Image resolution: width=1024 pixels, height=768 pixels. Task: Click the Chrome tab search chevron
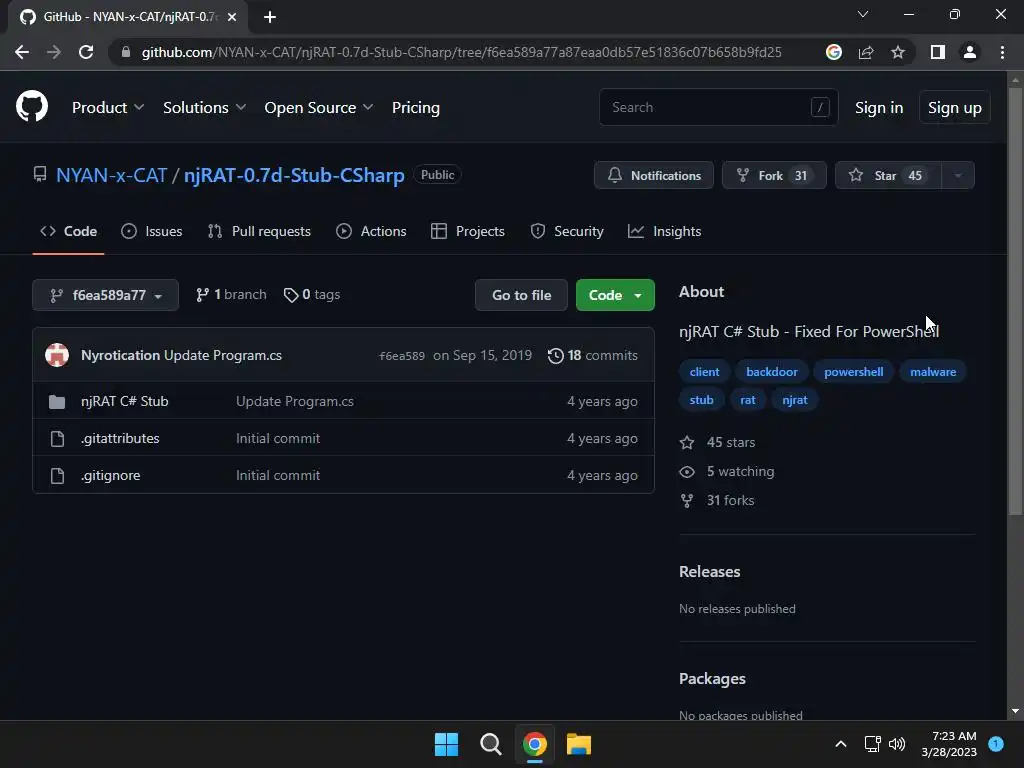pos(863,14)
